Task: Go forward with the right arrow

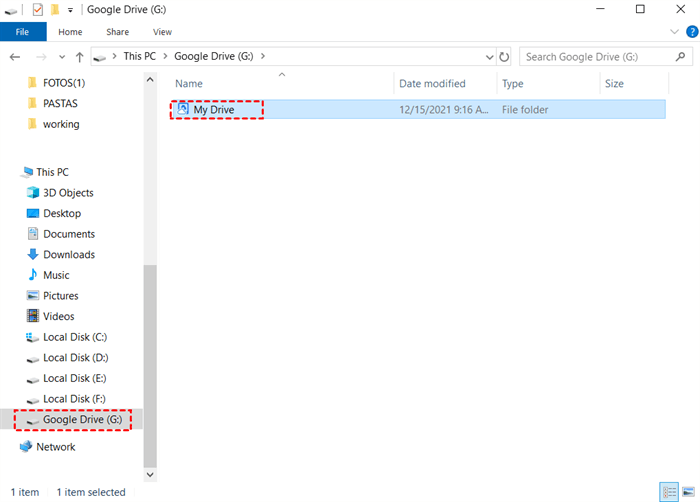Action: click(41, 57)
